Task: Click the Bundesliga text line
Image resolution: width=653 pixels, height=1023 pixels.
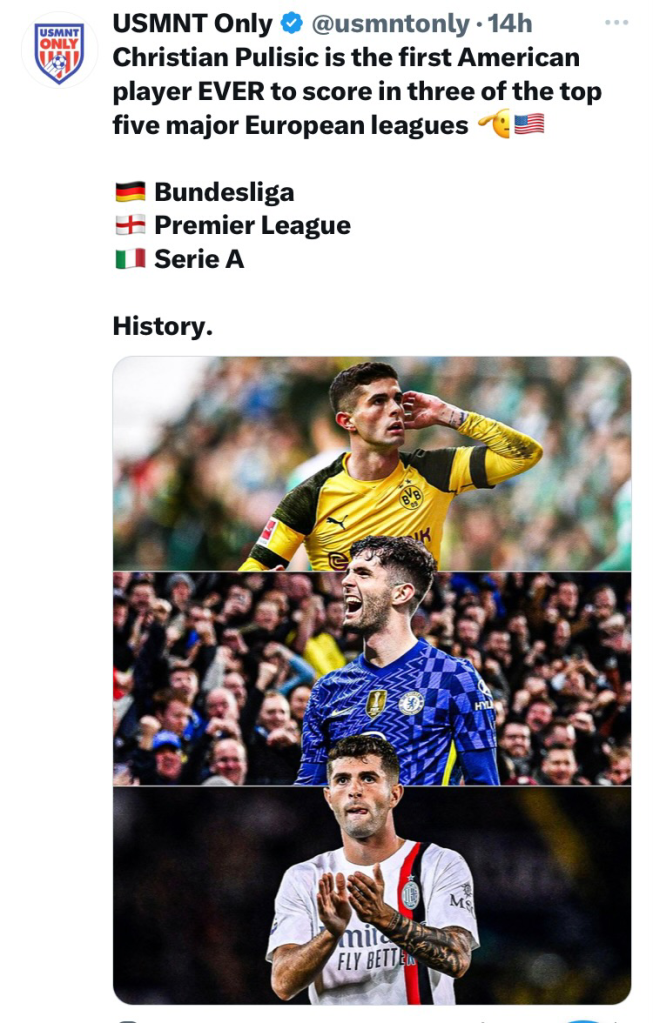Action: [224, 192]
